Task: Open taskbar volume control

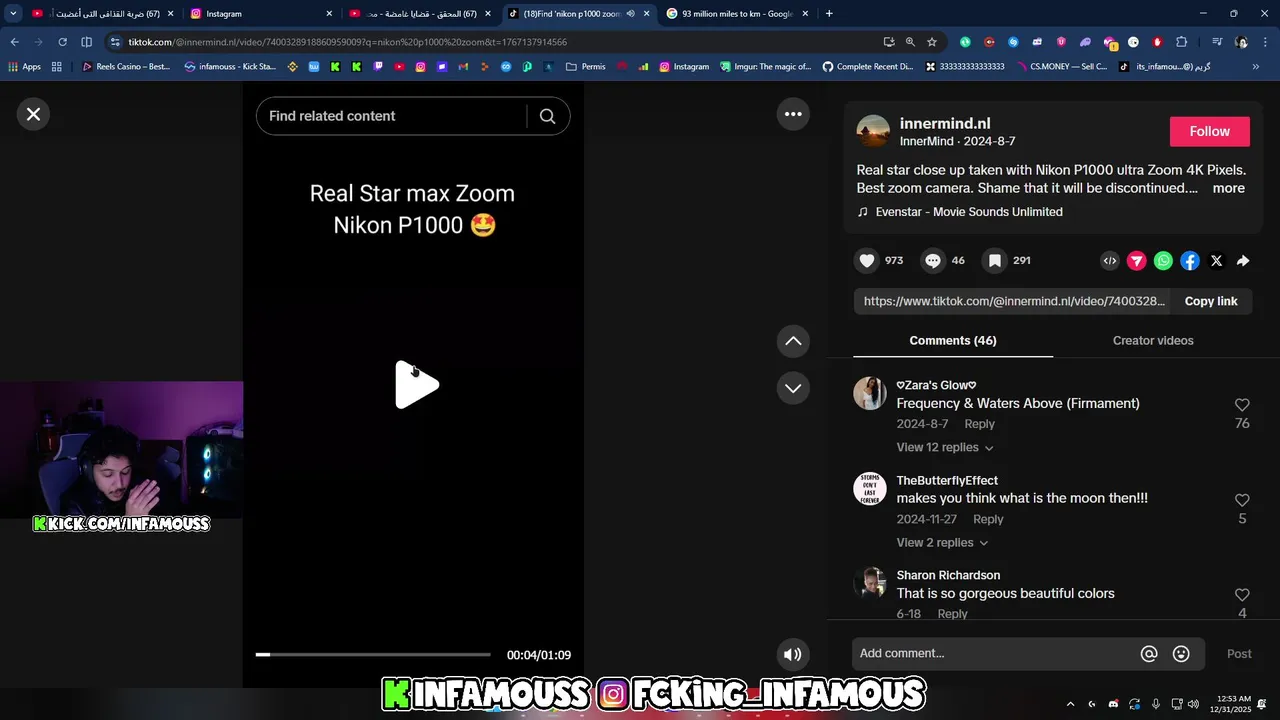Action: [x=1193, y=704]
